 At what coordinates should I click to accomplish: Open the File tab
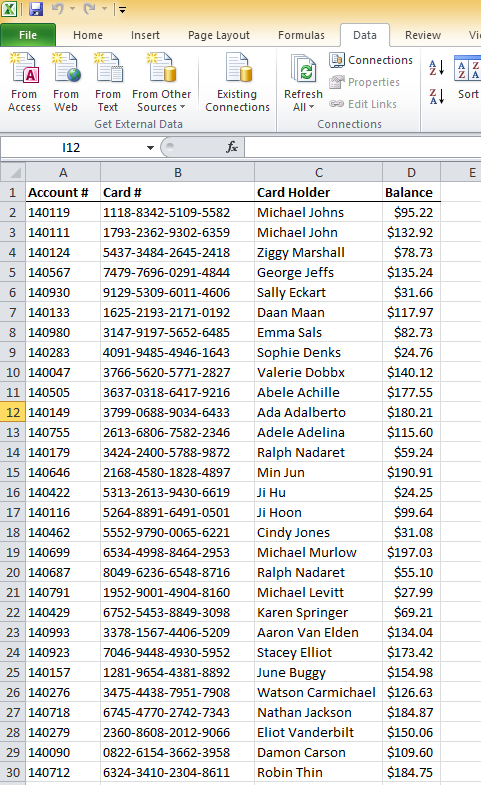[x=28, y=35]
